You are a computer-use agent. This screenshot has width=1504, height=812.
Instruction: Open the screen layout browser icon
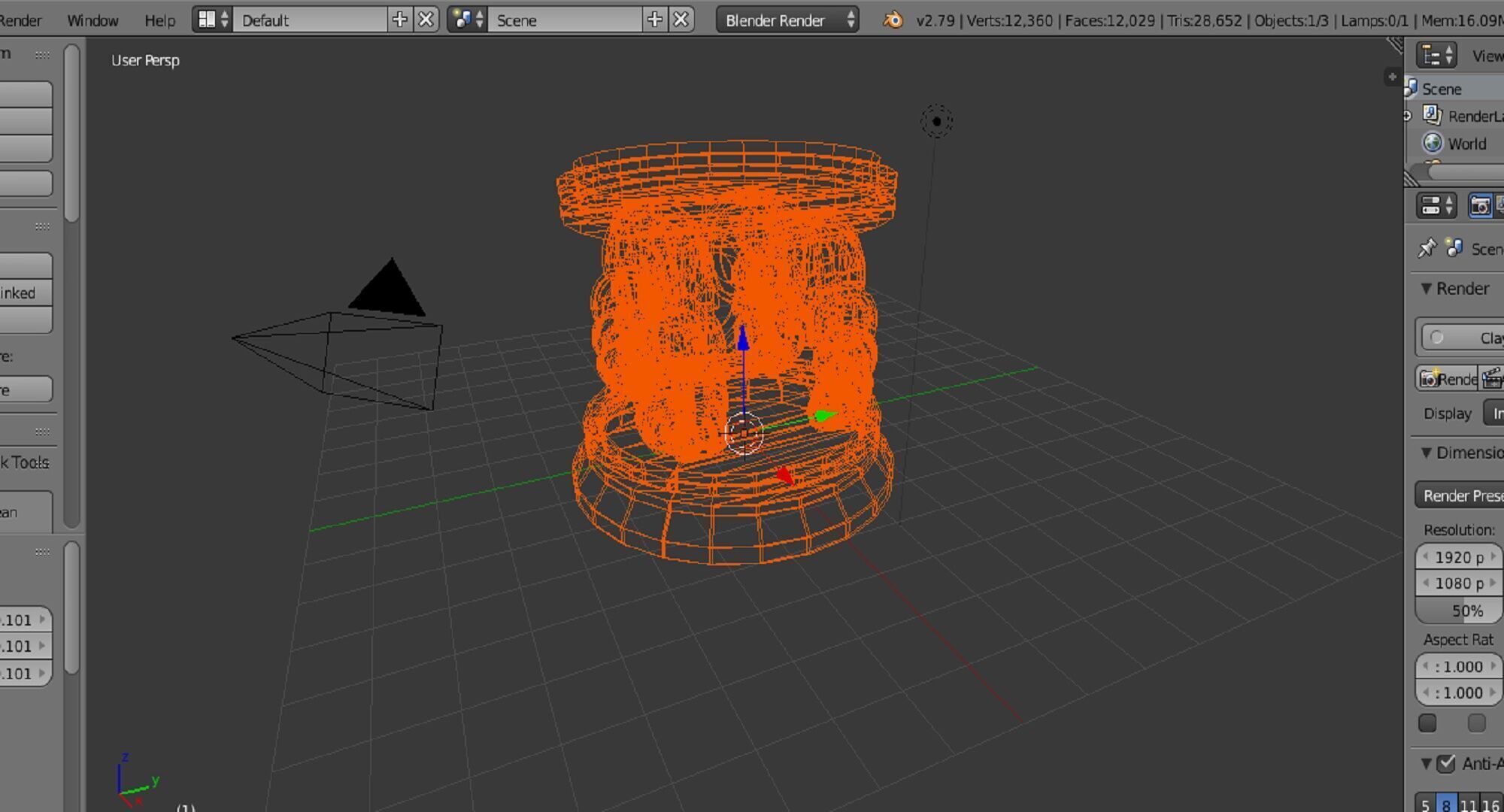[x=211, y=20]
